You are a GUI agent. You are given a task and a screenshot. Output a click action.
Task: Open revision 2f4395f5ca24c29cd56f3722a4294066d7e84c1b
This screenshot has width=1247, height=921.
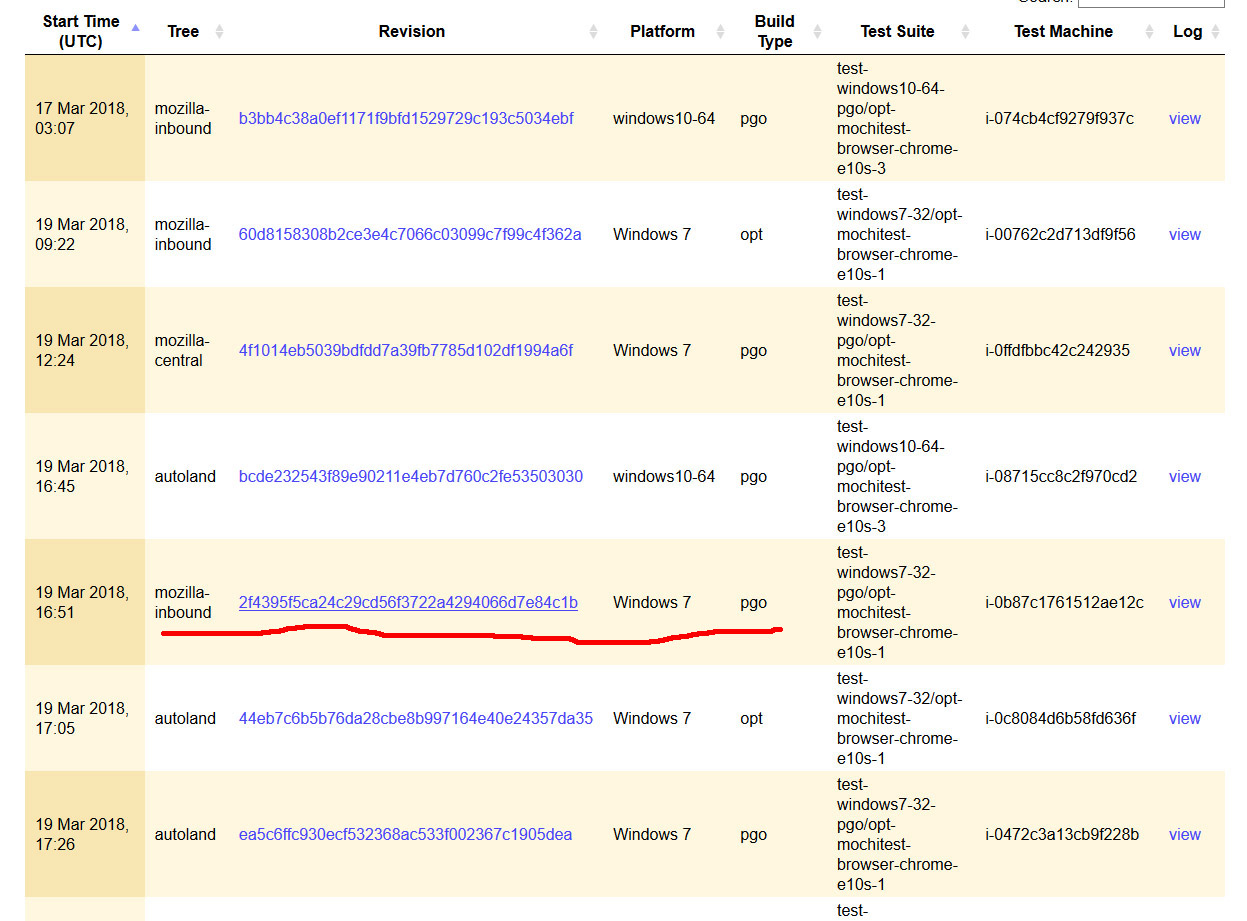tap(408, 602)
